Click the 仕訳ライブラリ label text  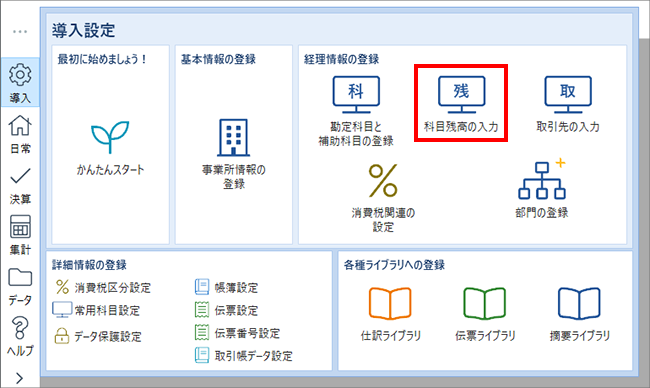click(390, 335)
